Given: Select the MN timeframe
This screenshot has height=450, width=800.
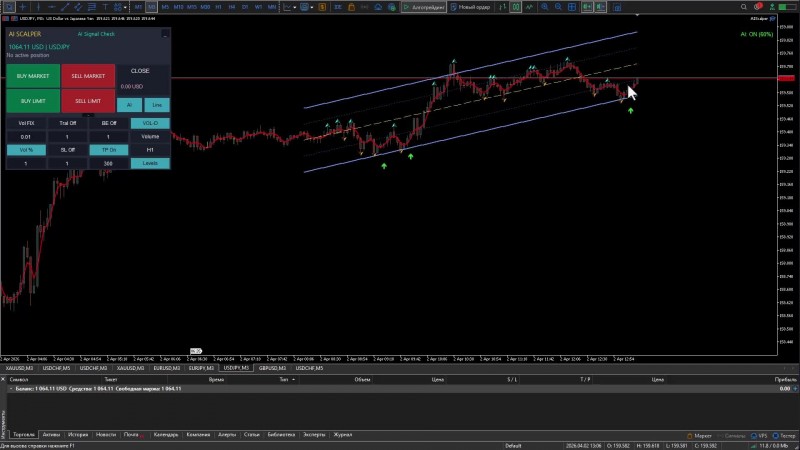Looking at the screenshot, I should click(x=272, y=7).
